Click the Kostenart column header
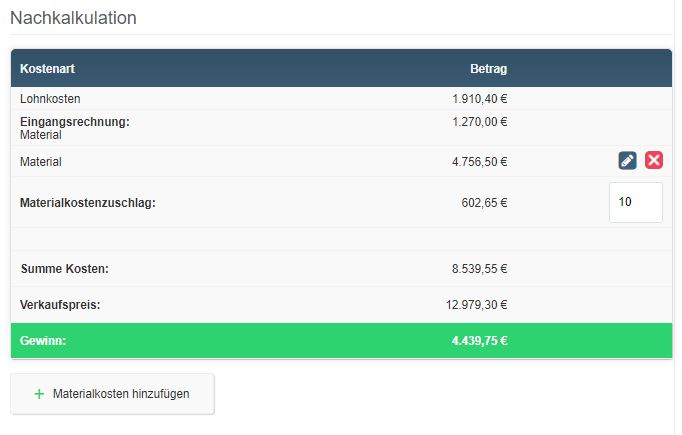 coord(48,69)
